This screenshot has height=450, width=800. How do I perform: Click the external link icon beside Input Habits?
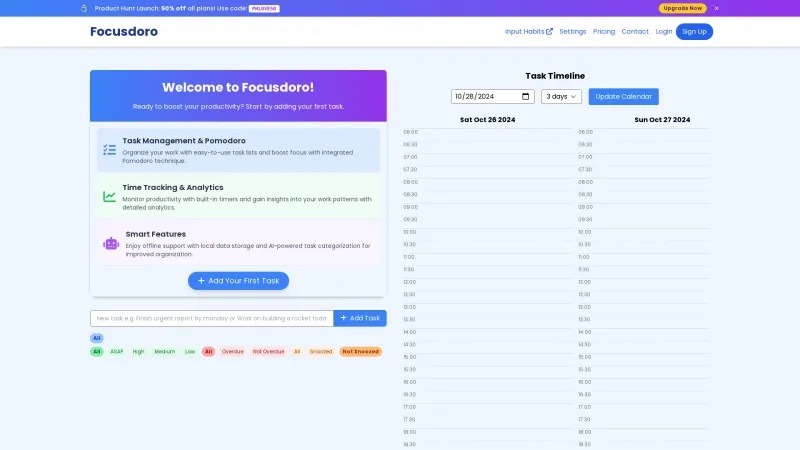pyautogui.click(x=549, y=32)
